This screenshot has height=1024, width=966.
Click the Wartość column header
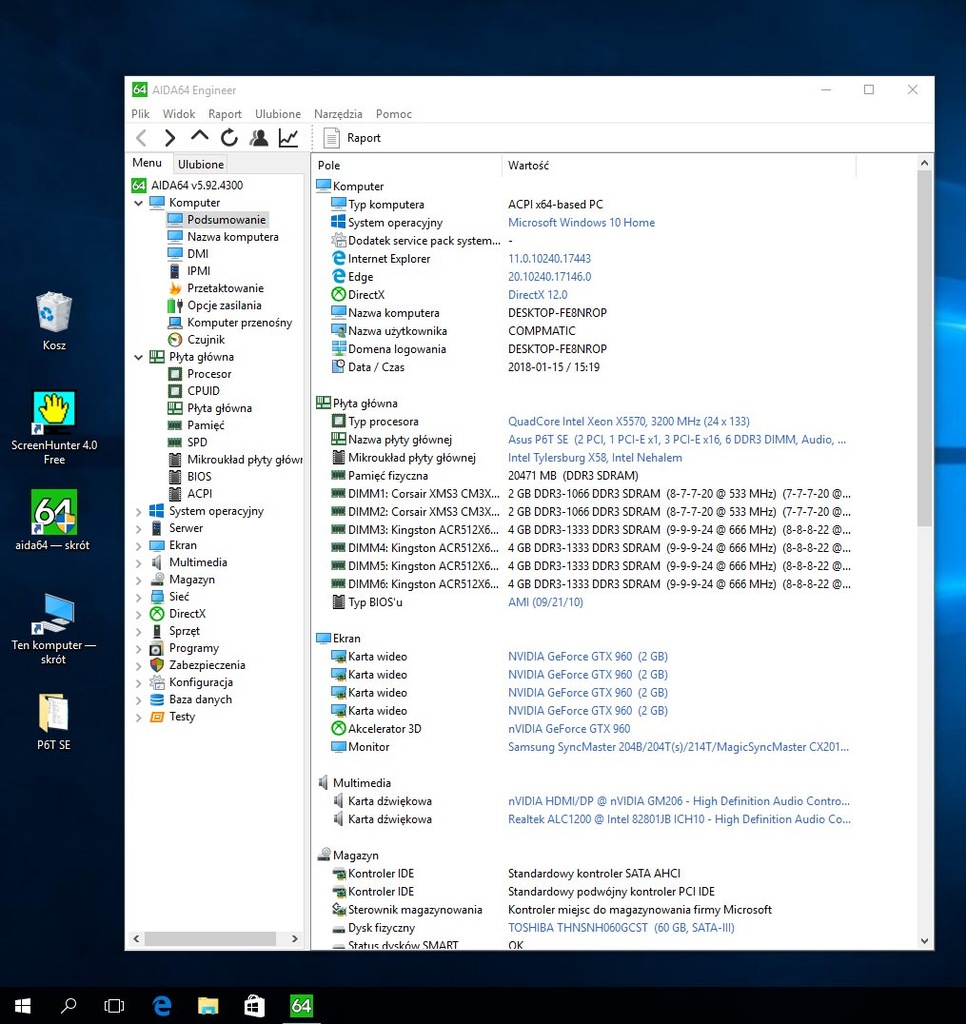pyautogui.click(x=679, y=165)
